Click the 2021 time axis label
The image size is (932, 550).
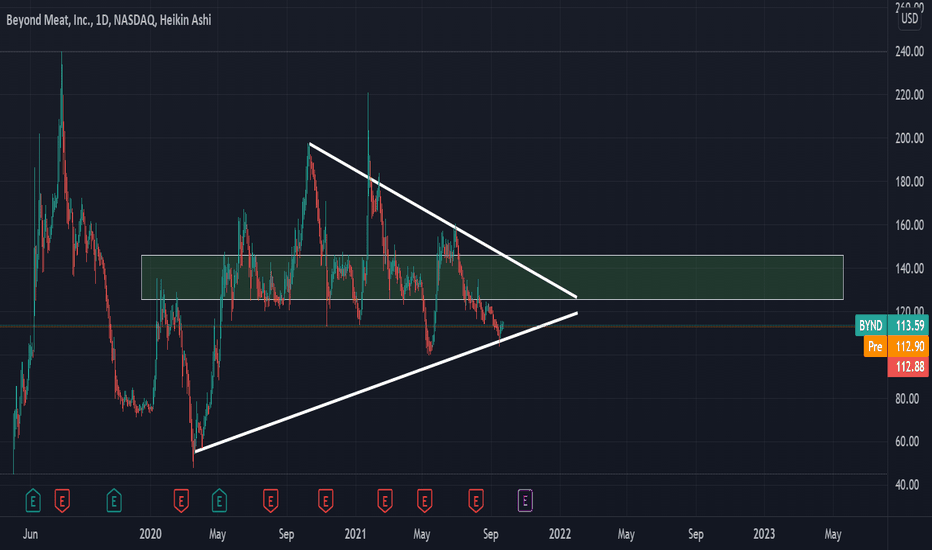(x=355, y=534)
